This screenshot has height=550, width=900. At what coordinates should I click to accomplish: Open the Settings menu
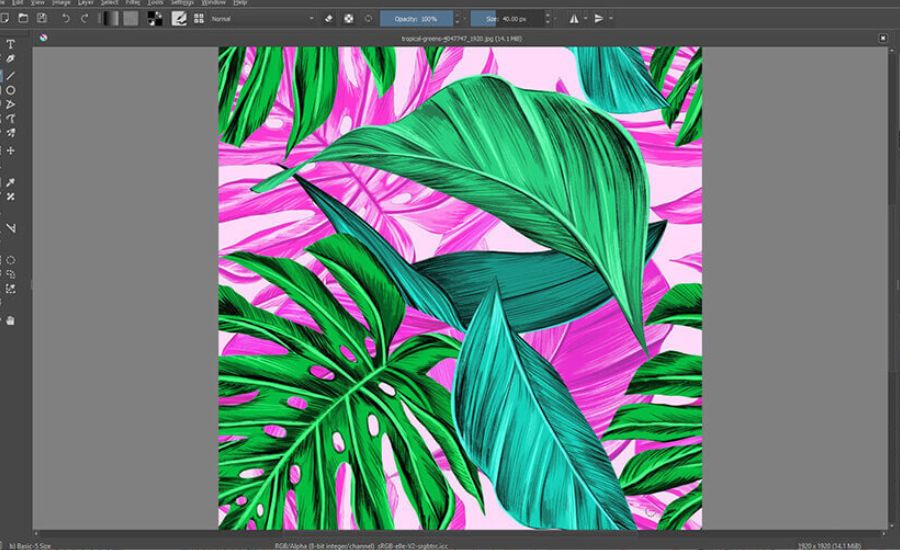point(182,3)
